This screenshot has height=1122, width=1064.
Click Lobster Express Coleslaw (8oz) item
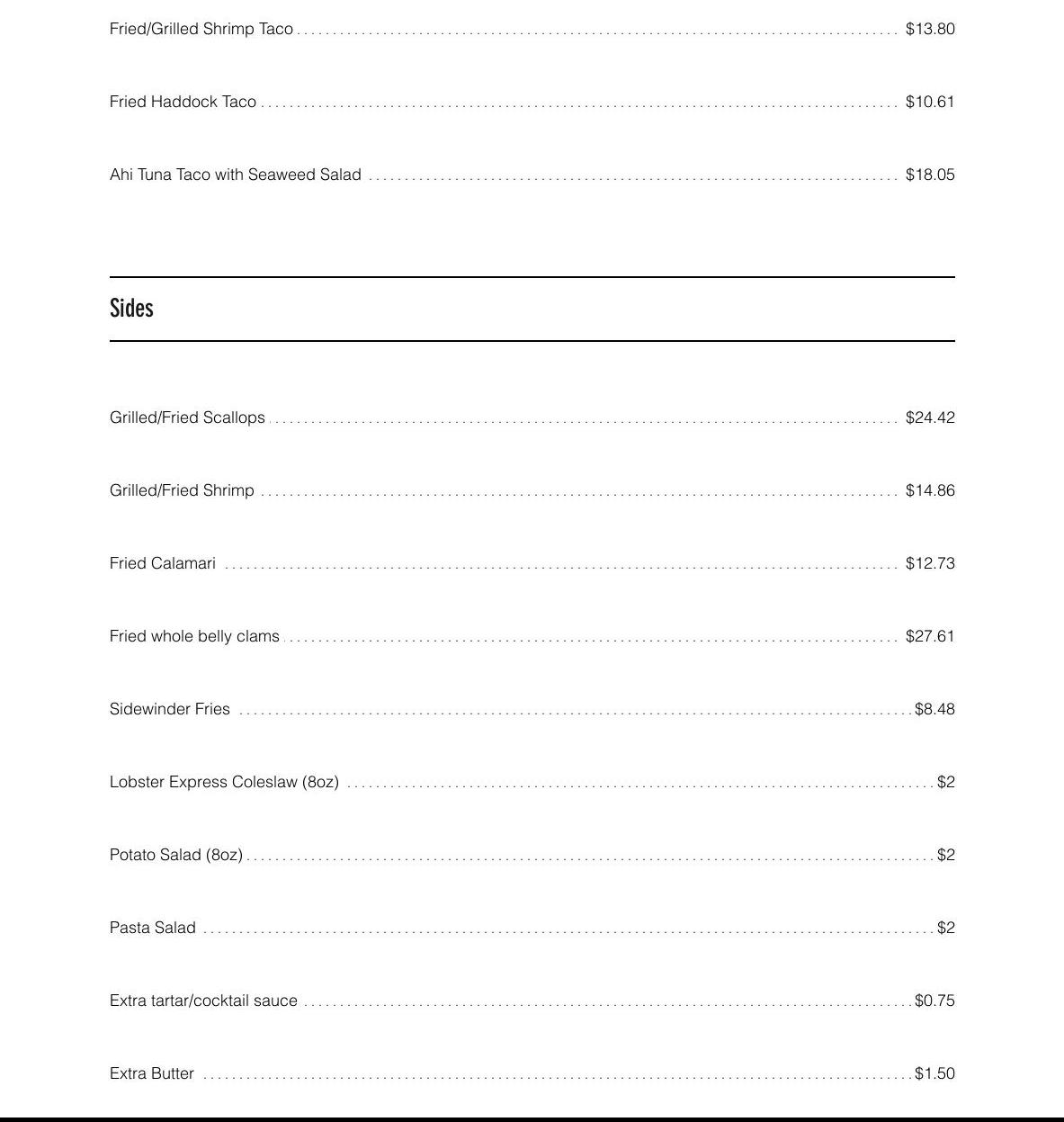tap(224, 782)
